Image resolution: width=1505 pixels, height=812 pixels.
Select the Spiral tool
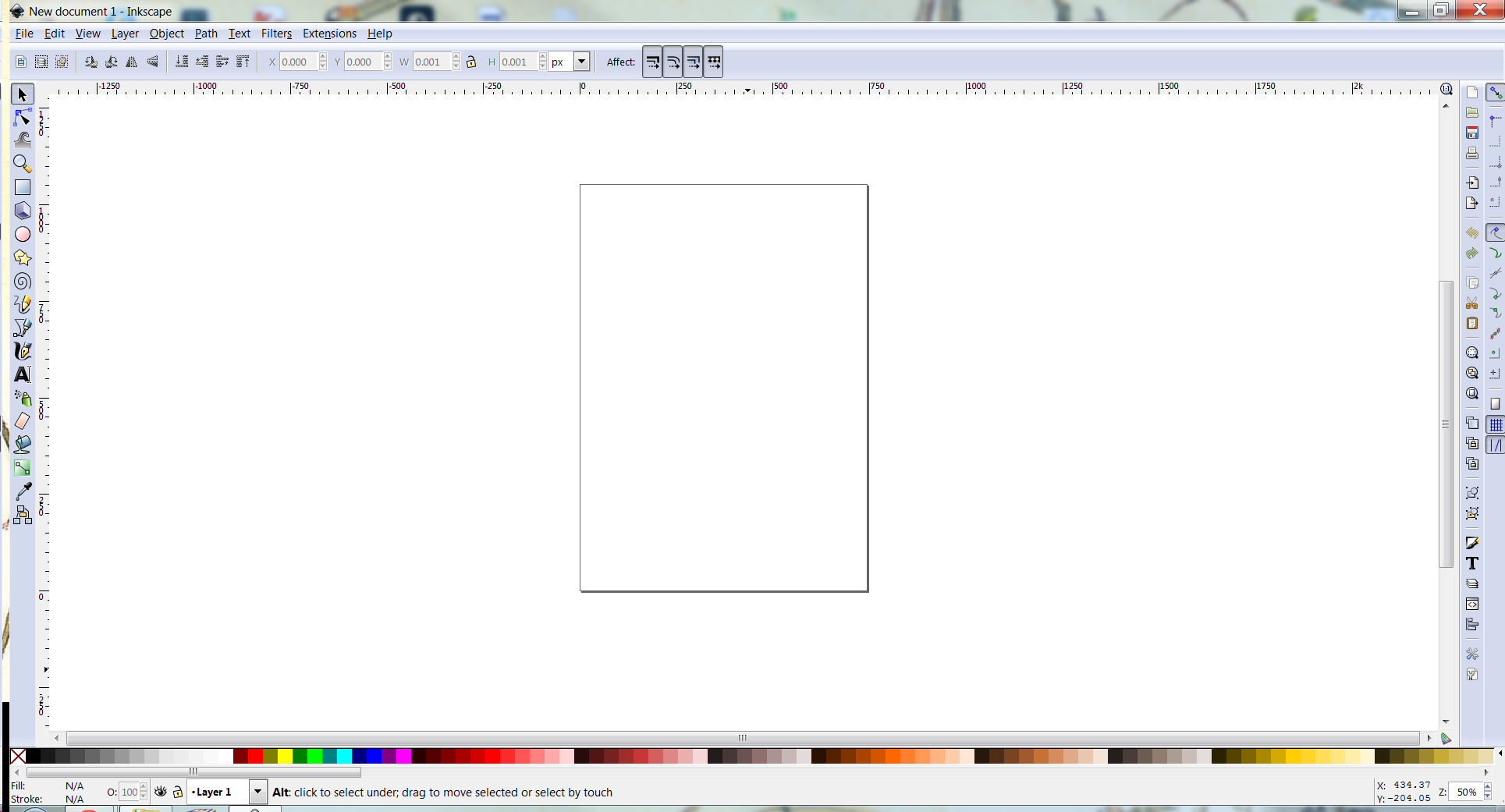point(23,281)
